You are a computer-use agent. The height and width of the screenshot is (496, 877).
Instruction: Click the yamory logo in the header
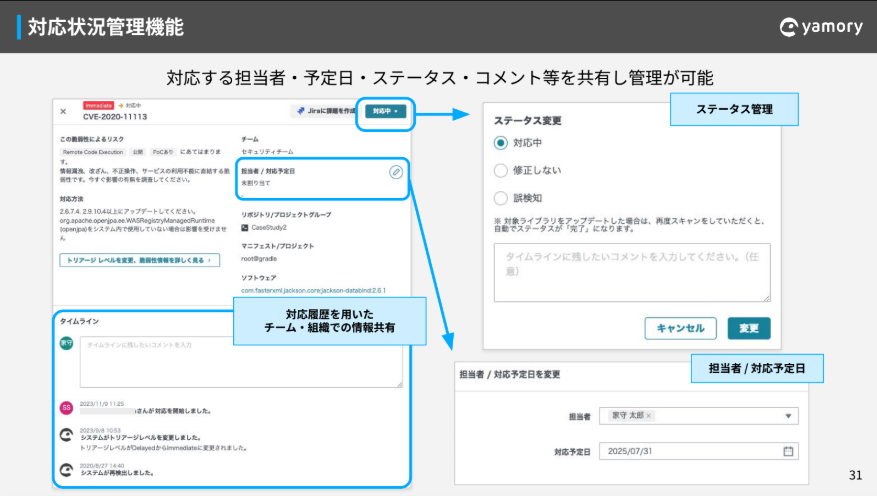[x=820, y=27]
